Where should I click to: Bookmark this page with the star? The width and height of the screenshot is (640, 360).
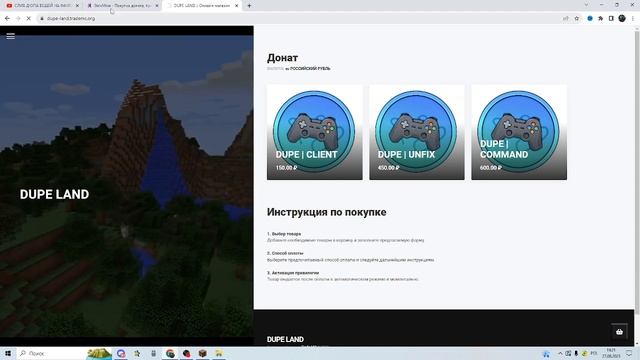577,18
